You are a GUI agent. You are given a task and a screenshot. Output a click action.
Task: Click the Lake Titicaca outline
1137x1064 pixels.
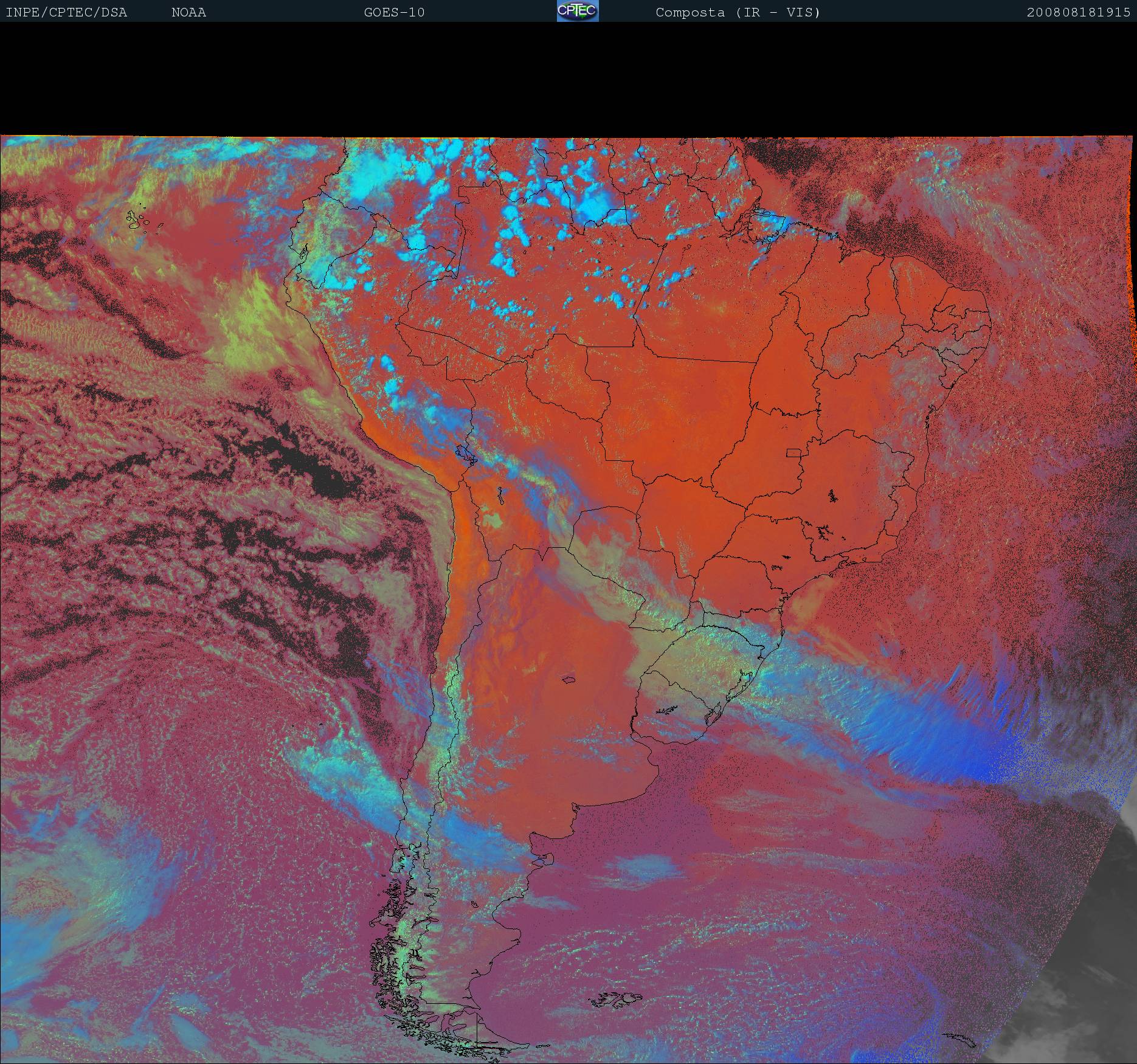click(465, 453)
